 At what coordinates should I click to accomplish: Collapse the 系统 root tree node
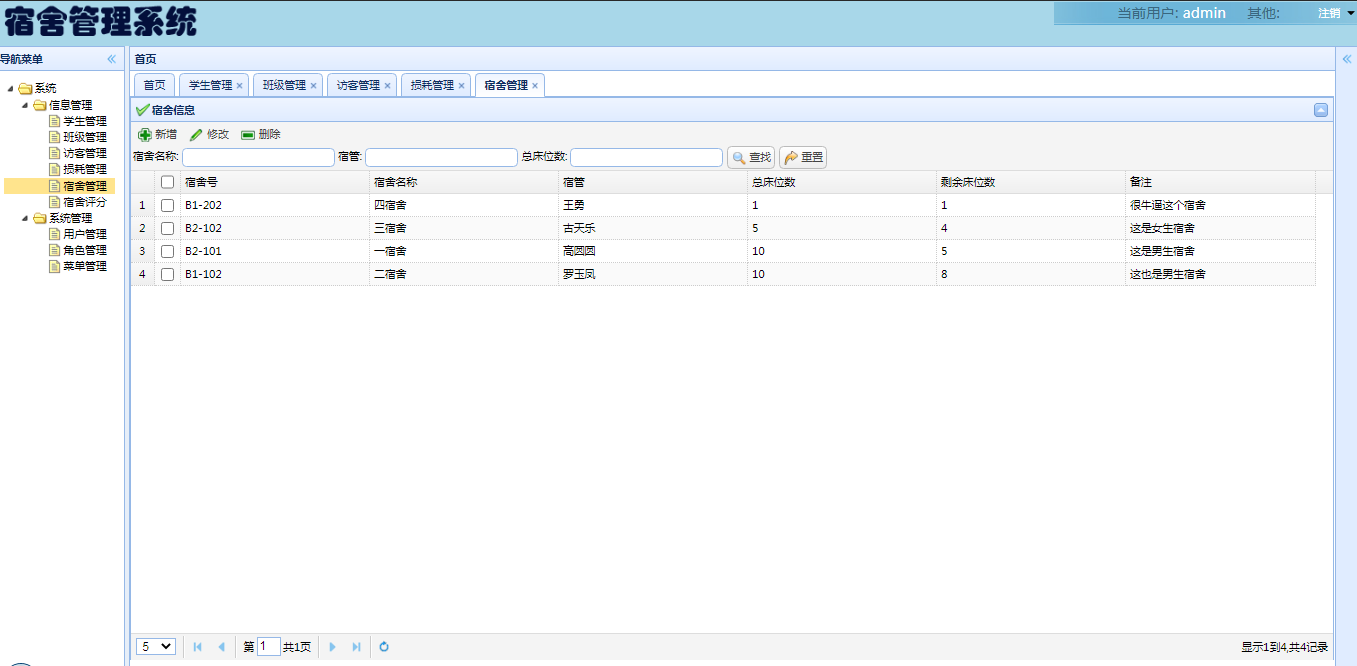coord(11,89)
